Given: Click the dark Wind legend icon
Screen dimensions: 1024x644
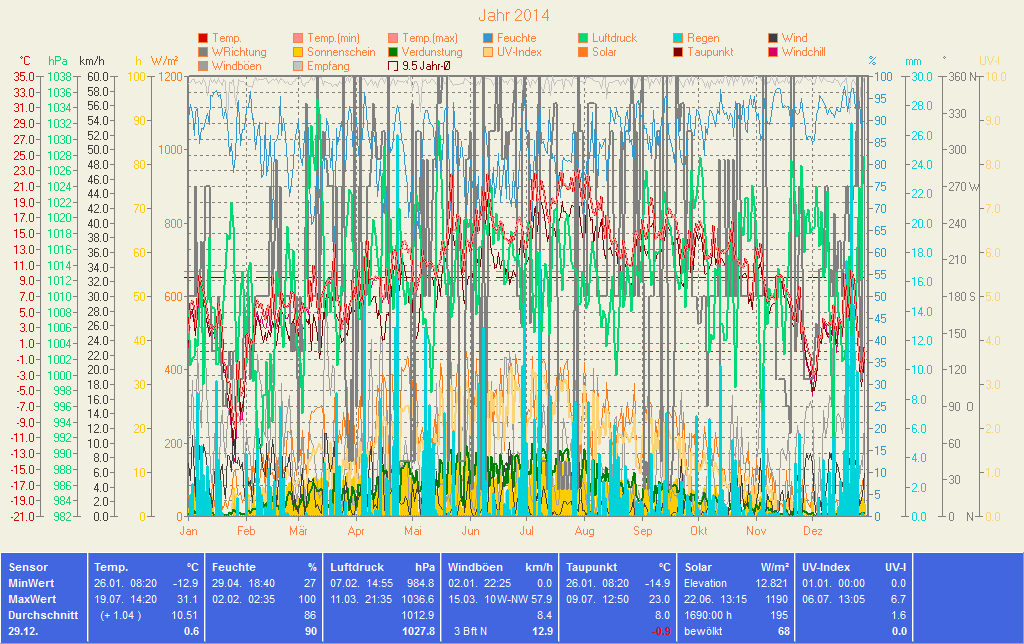Looking at the screenshot, I should [773, 38].
